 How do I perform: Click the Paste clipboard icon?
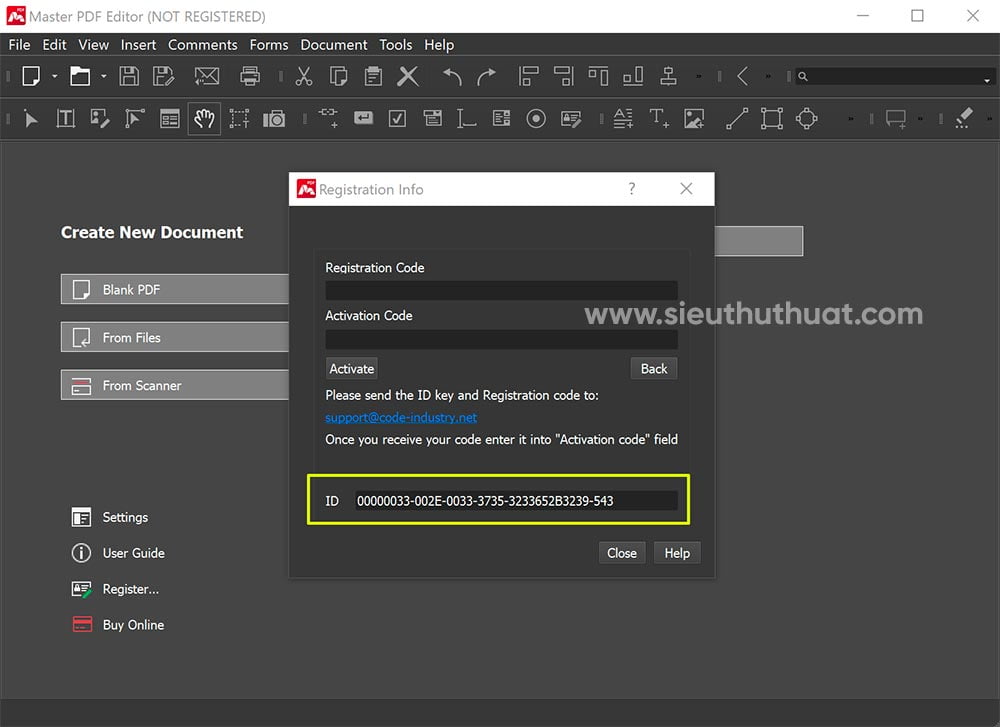click(373, 77)
